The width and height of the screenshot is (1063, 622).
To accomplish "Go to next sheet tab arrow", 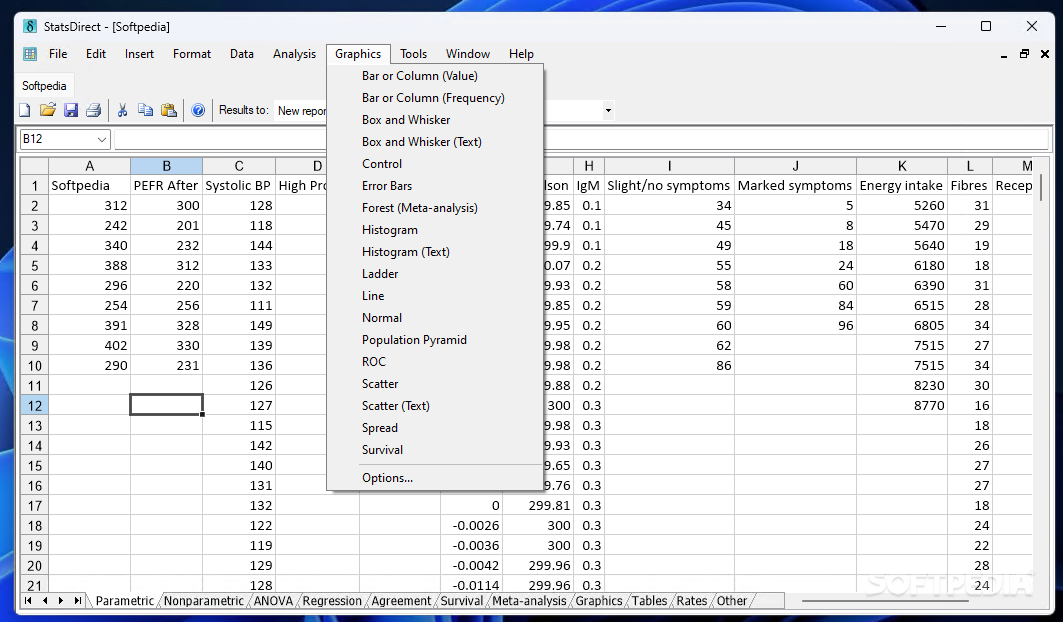I will [61, 600].
